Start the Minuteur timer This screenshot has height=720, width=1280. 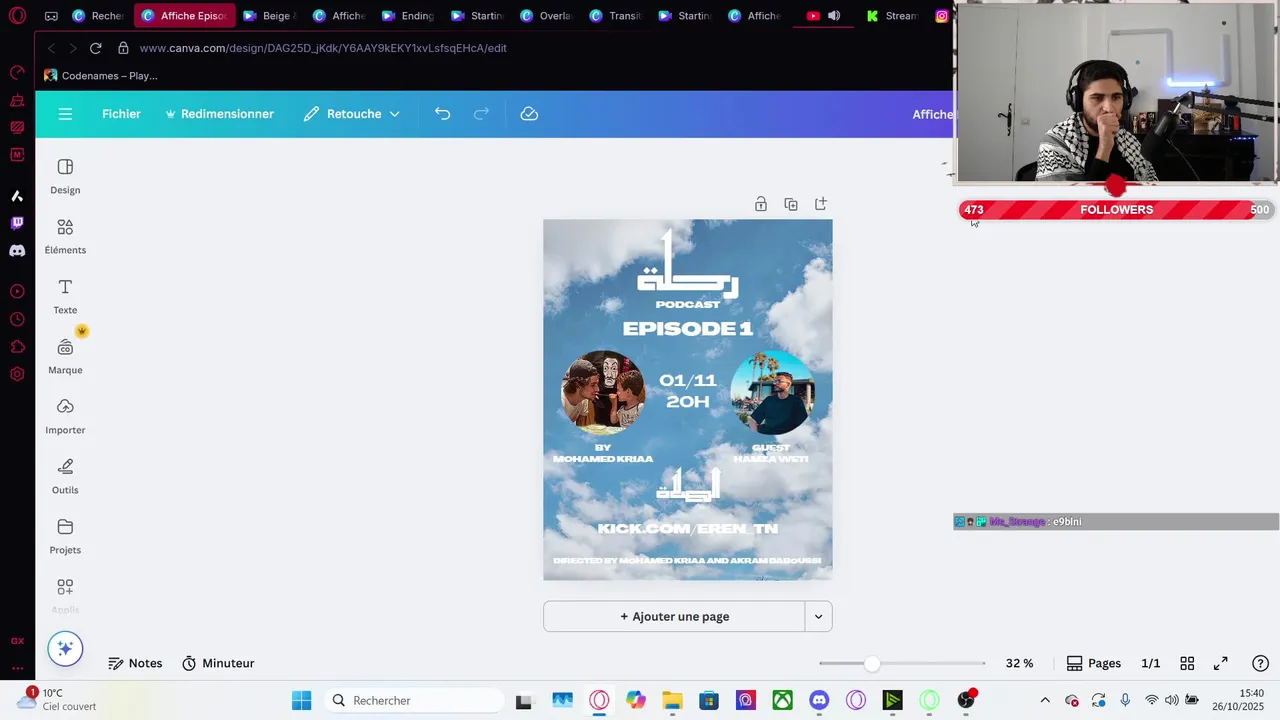point(218,663)
